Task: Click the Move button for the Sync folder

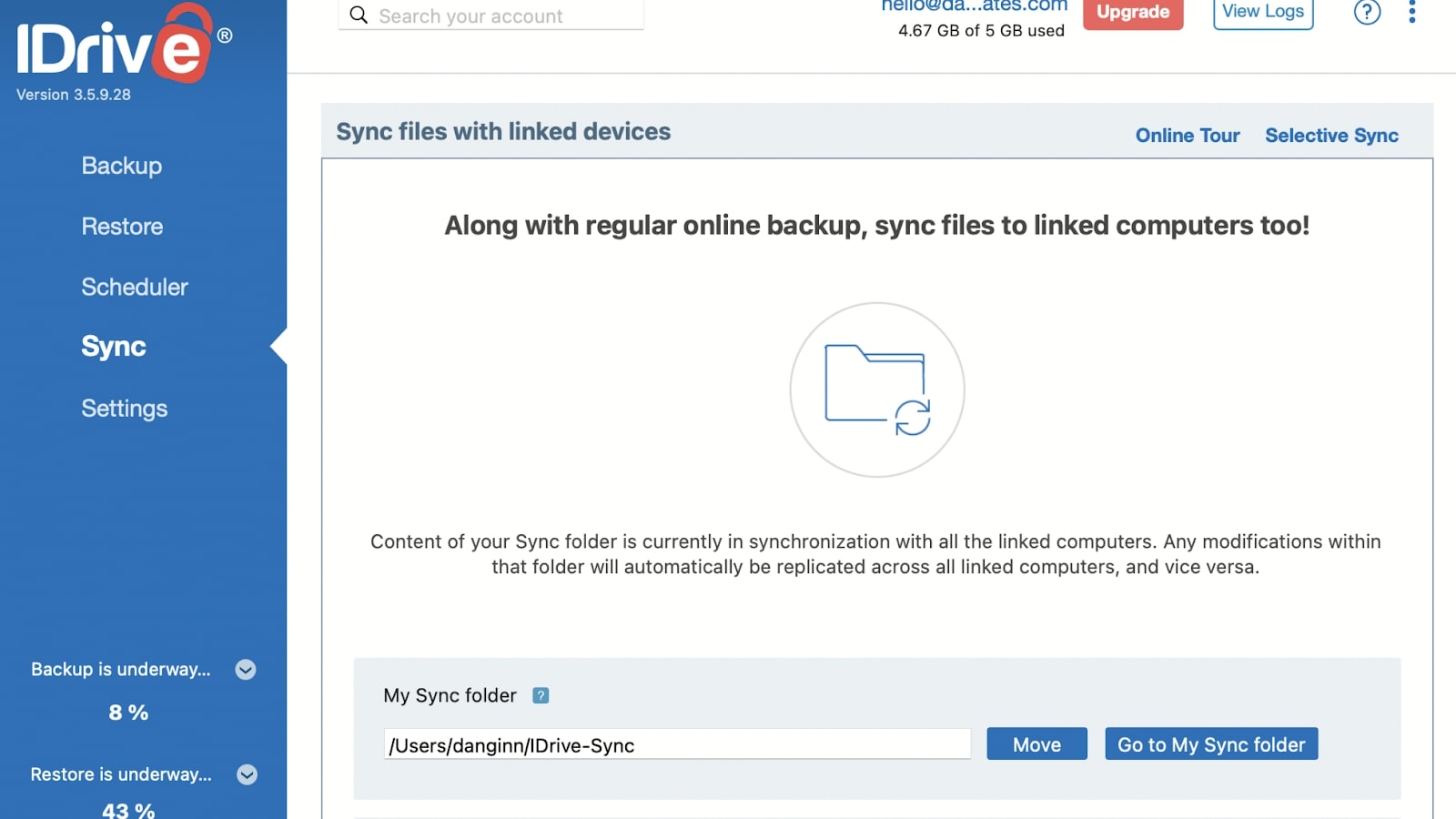Action: click(x=1036, y=743)
